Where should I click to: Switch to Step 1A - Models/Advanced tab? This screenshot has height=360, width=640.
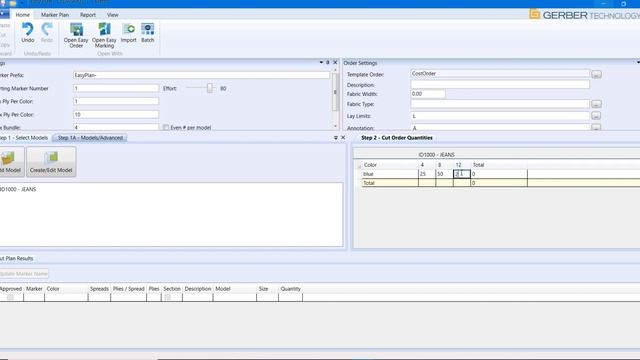click(90, 138)
